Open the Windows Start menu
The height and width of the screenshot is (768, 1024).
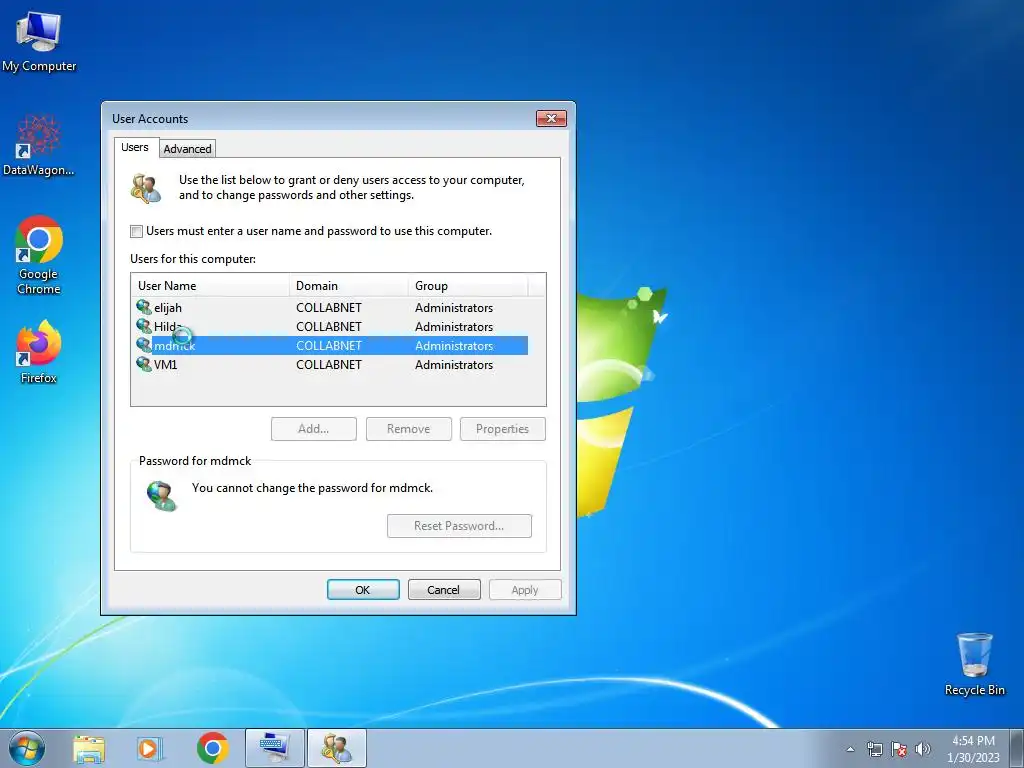click(27, 748)
